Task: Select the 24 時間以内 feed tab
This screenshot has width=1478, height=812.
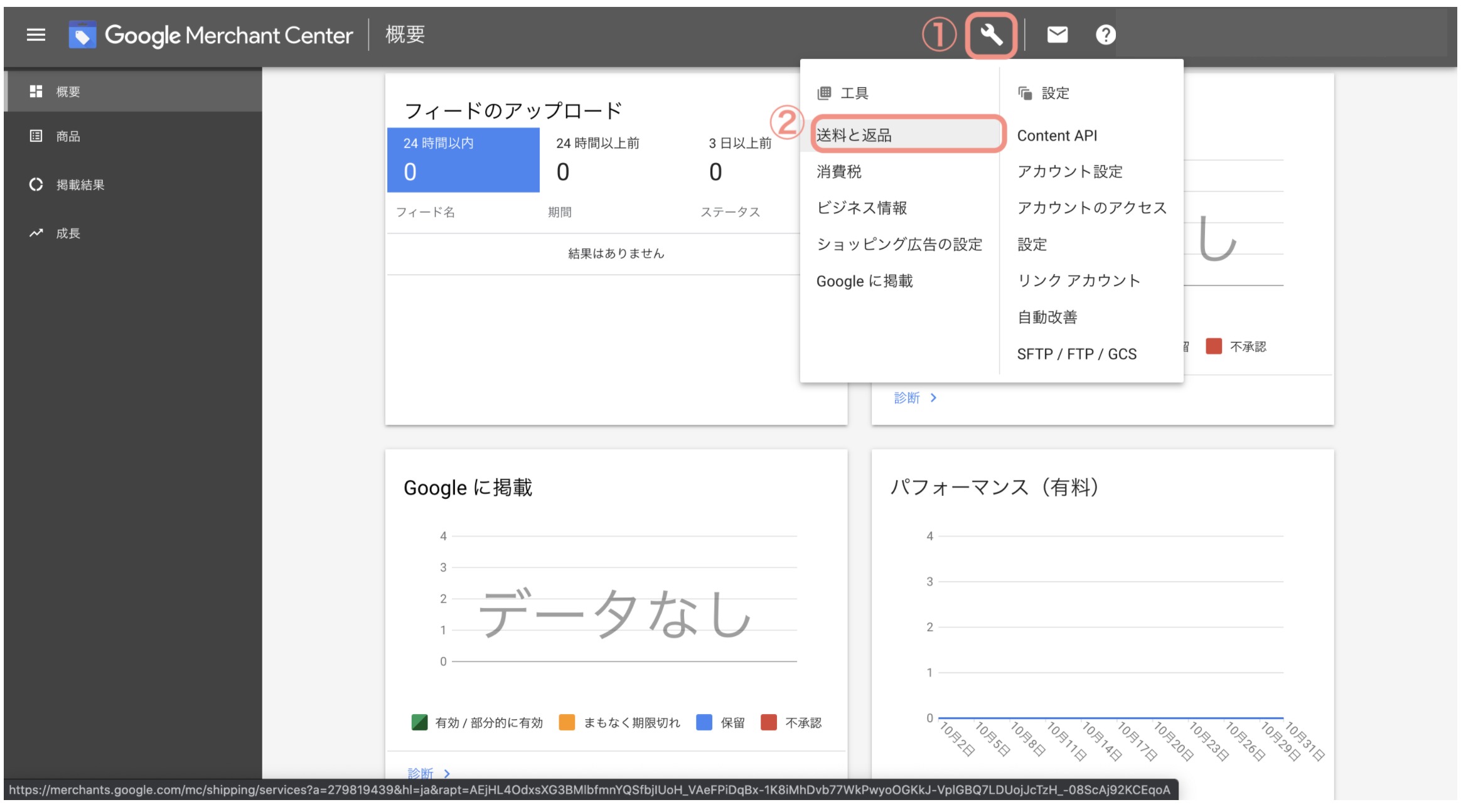Action: point(463,159)
